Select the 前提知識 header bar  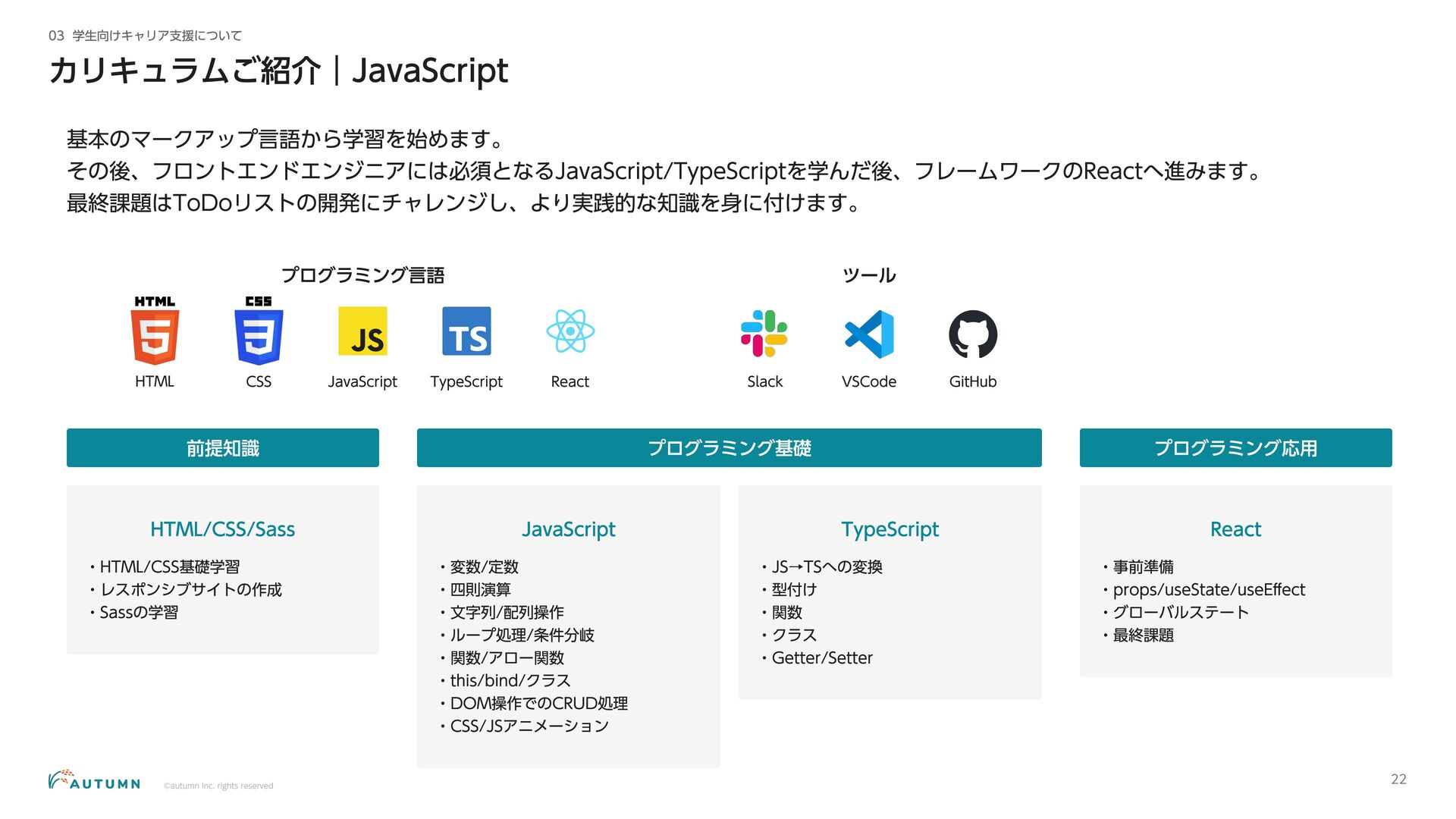(223, 448)
